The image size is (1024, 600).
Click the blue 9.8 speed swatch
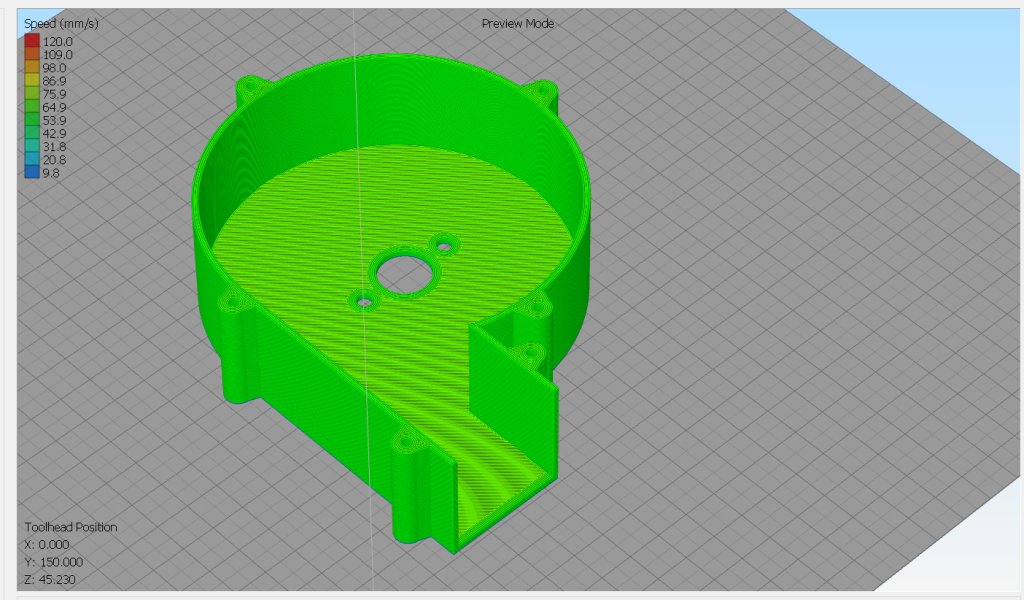coord(32,172)
